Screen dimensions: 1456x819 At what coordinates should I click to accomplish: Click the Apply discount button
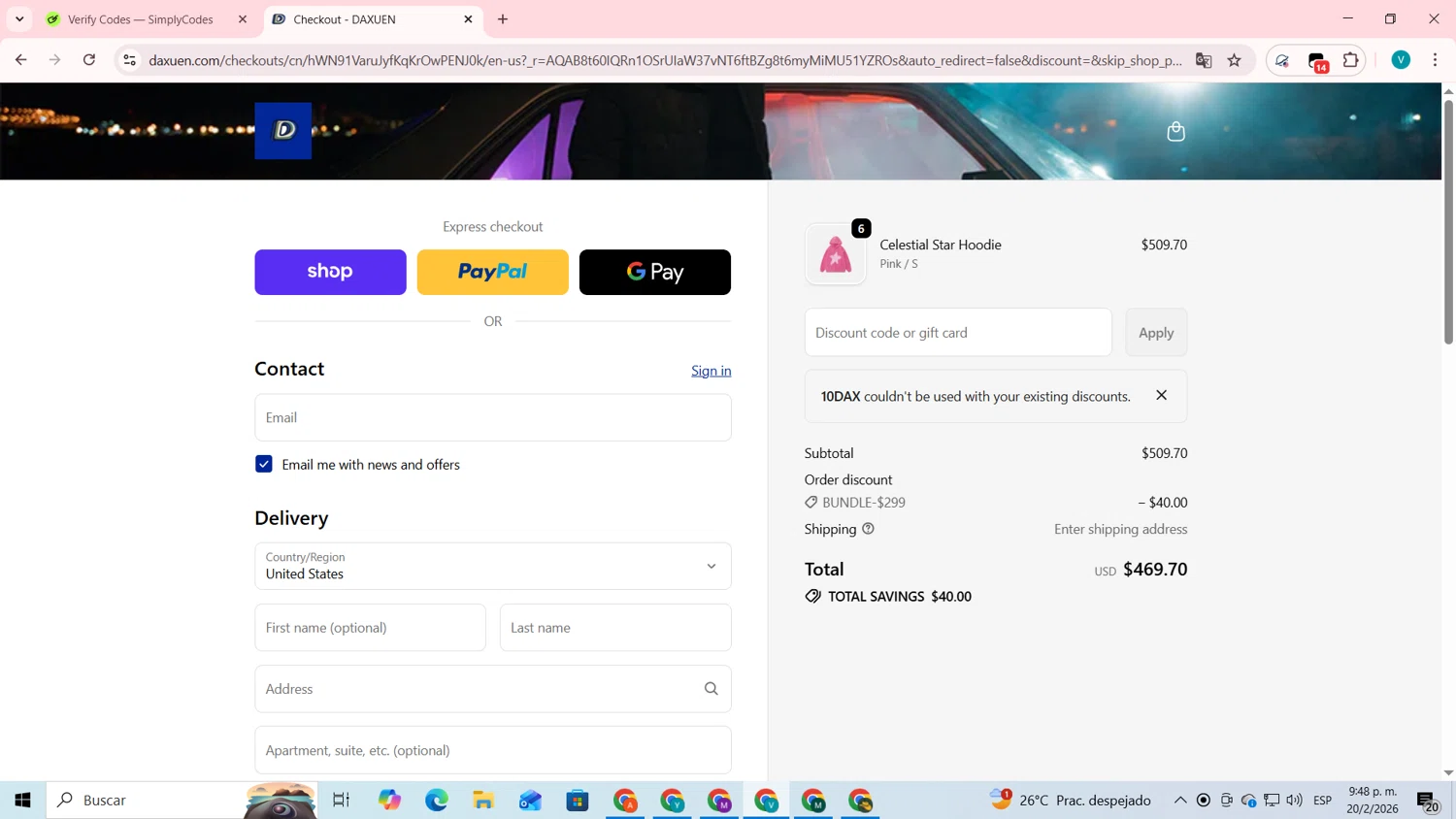pos(1156,333)
